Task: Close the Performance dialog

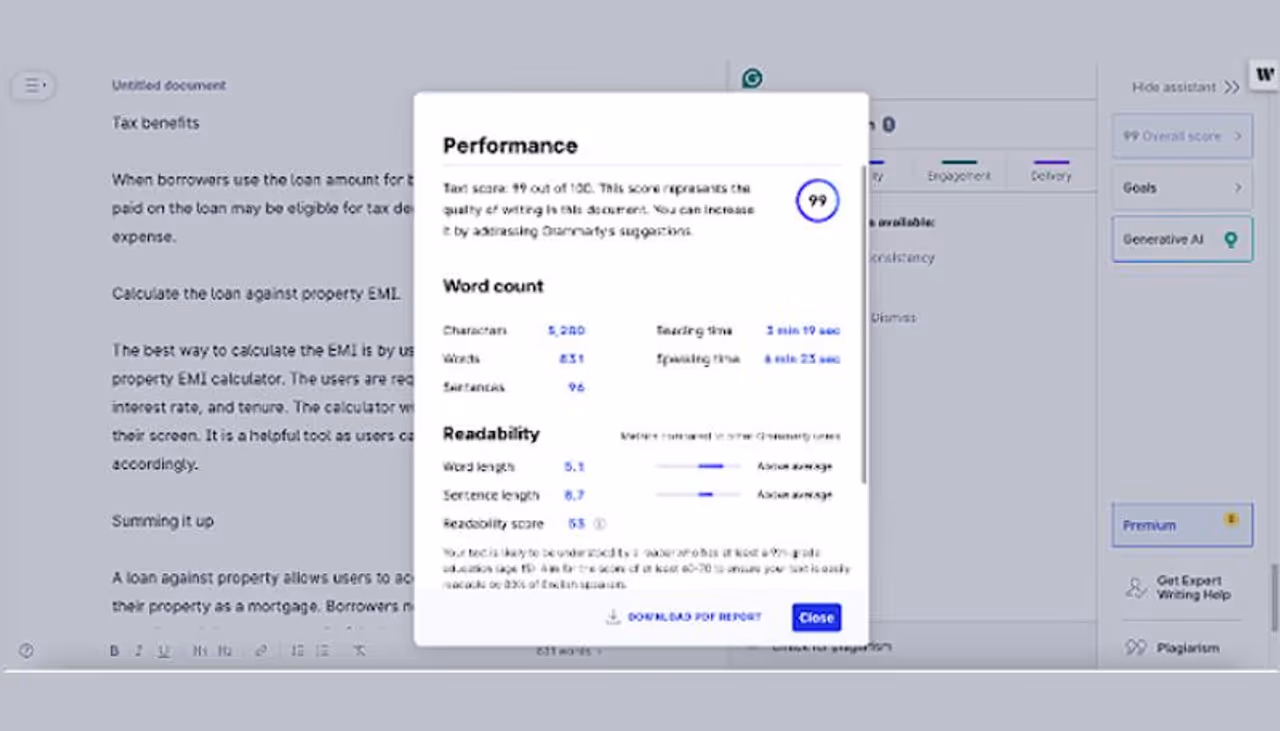Action: pyautogui.click(x=816, y=617)
